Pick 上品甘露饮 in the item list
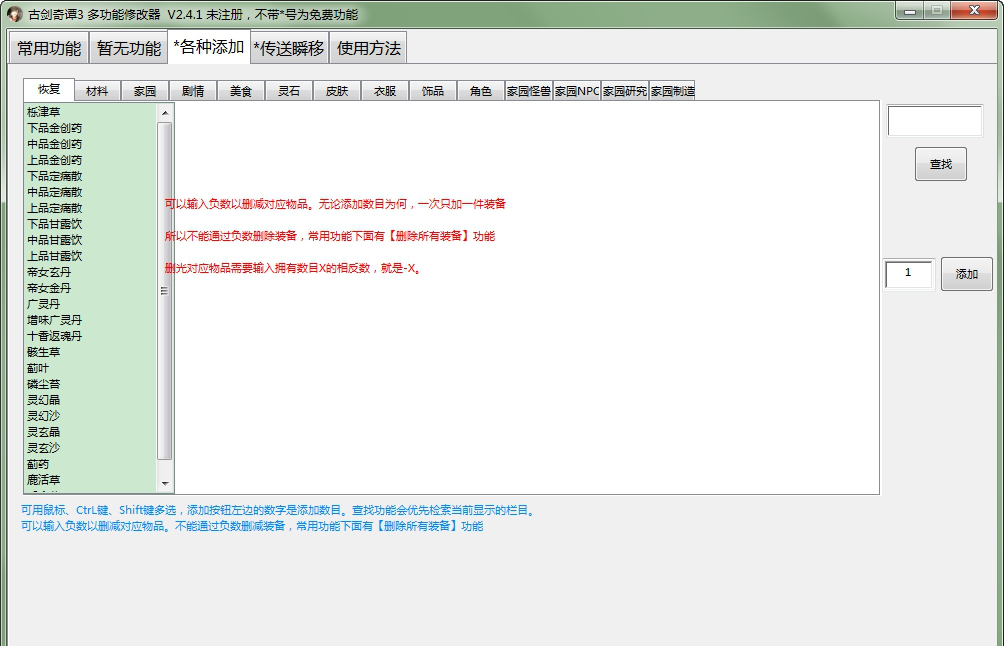 (x=91, y=256)
